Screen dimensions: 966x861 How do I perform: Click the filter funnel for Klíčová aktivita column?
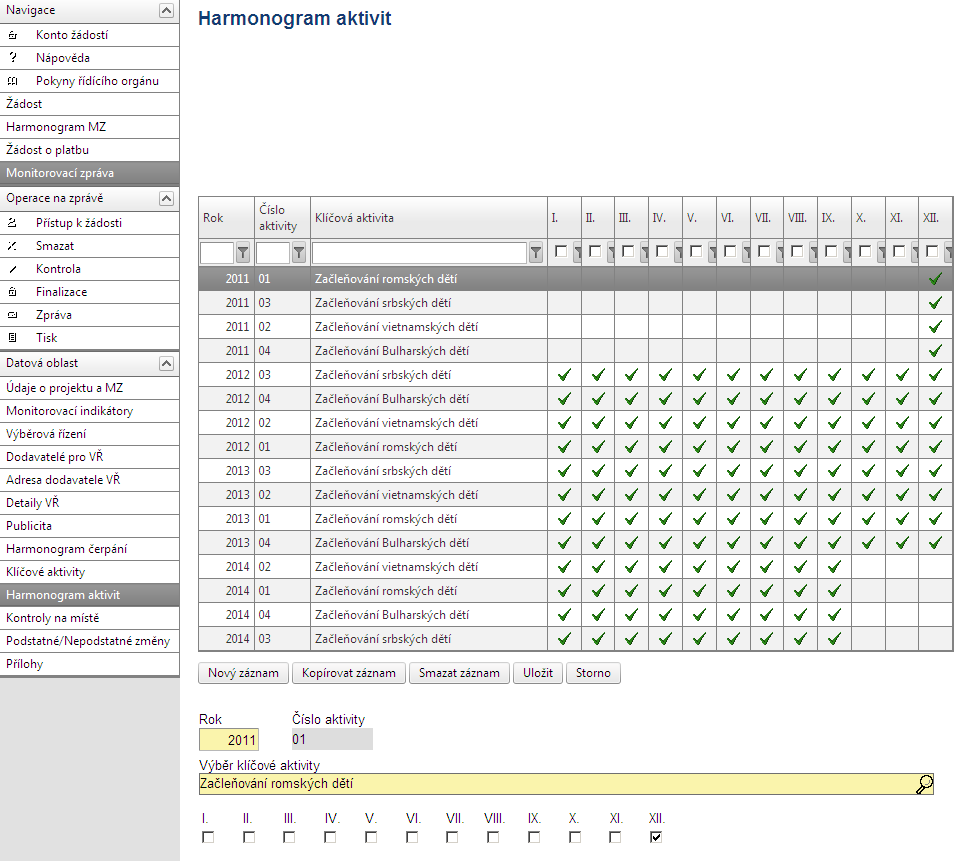click(536, 253)
